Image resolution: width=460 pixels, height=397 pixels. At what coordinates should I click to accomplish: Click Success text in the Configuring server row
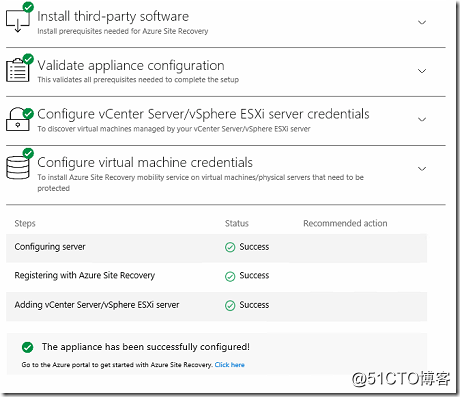click(x=254, y=247)
